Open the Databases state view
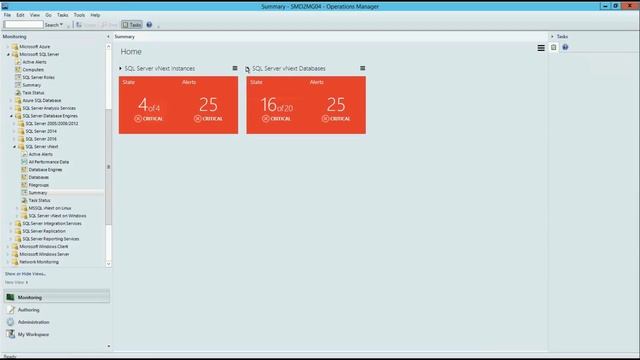The width and height of the screenshot is (640, 360). [38, 178]
